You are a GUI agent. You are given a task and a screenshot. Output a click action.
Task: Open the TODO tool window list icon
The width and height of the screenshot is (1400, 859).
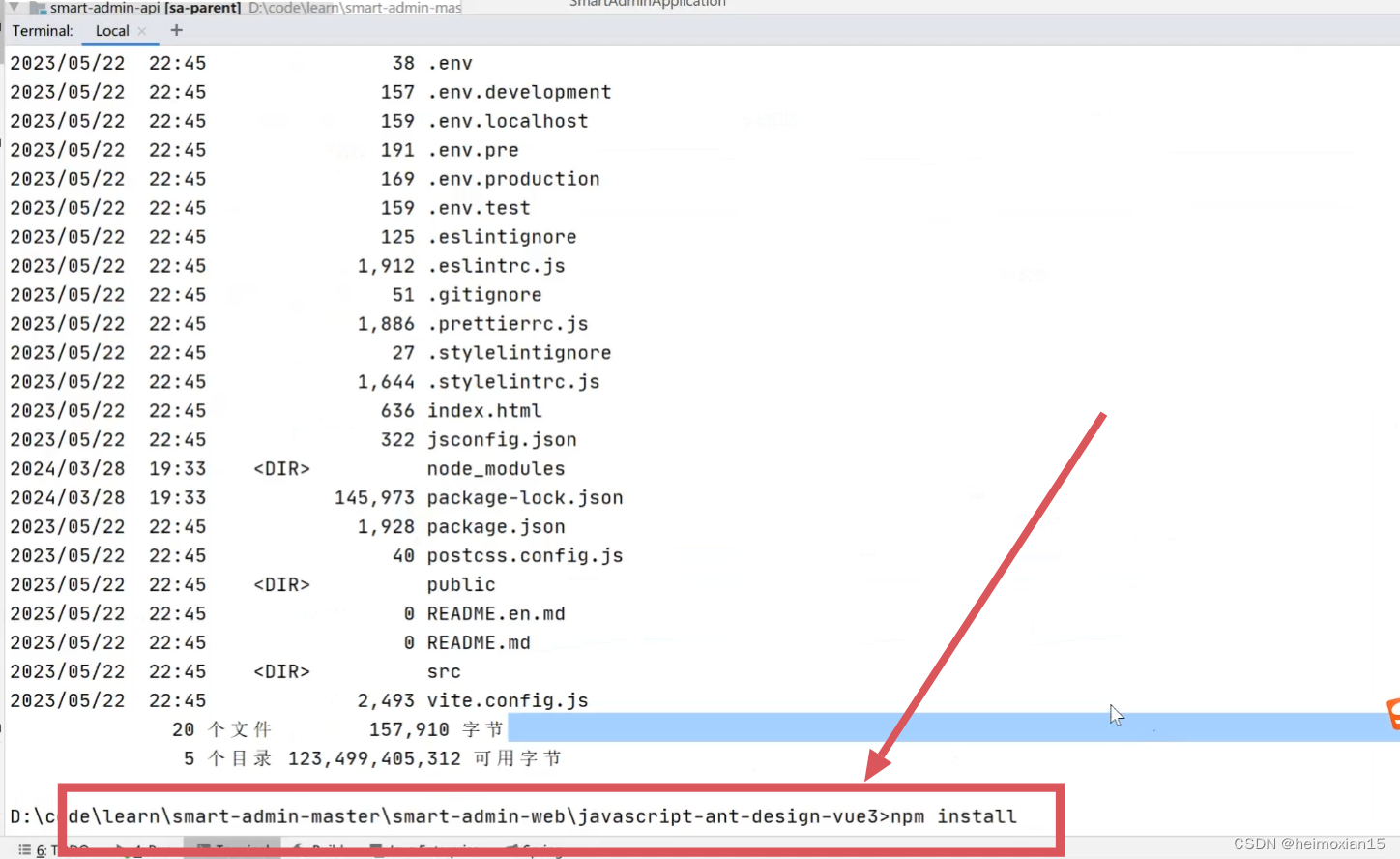25,849
